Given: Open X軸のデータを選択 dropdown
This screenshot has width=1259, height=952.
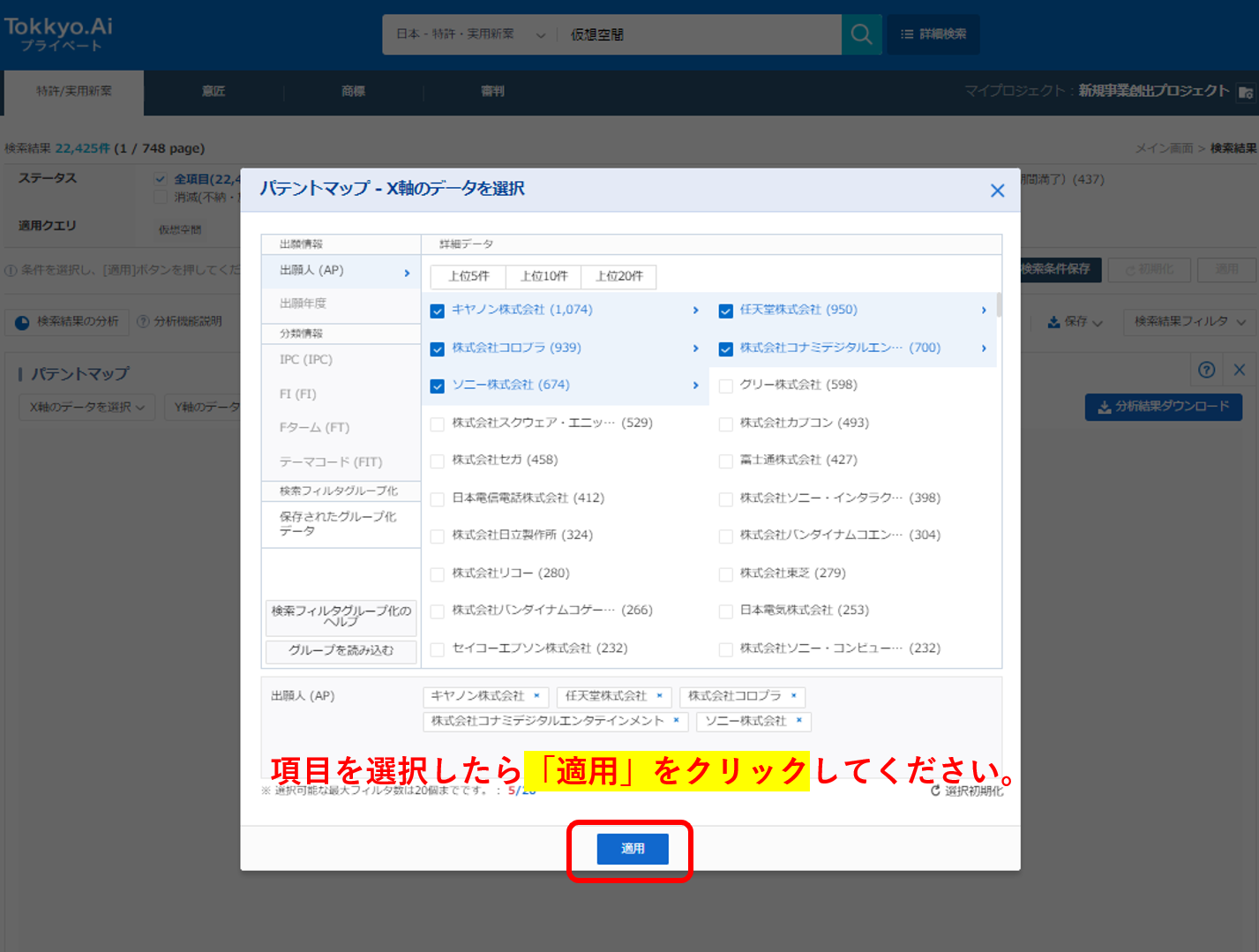Looking at the screenshot, I should pyautogui.click(x=87, y=407).
